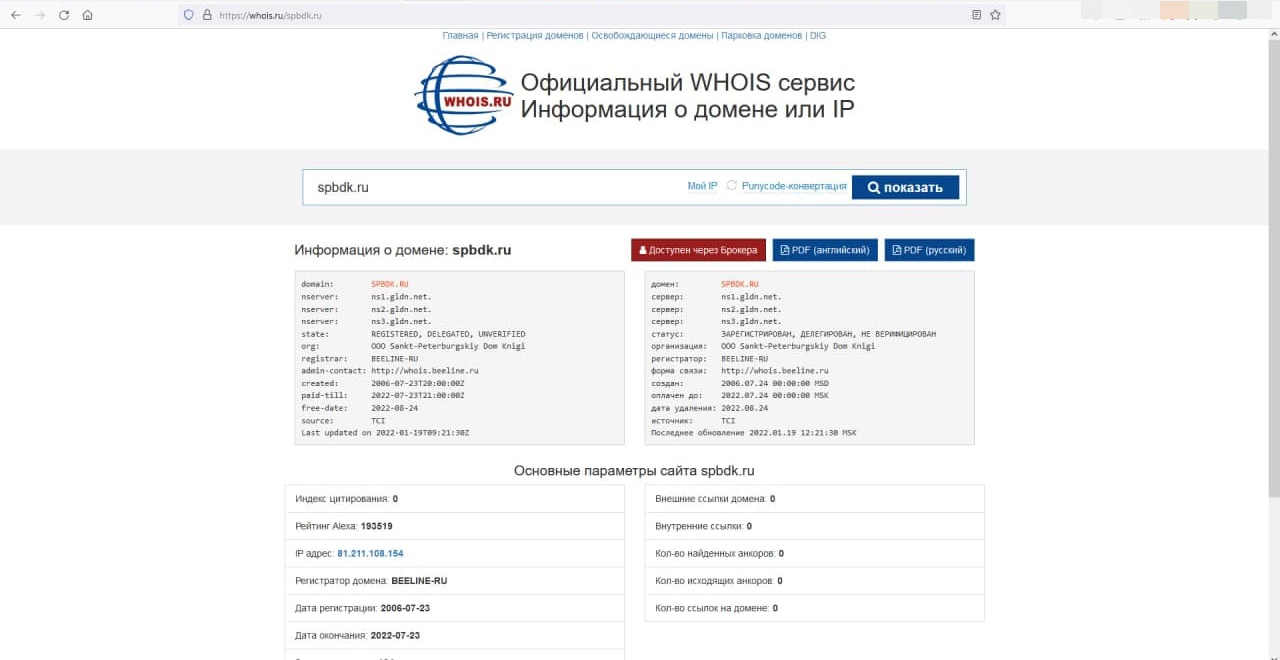Open the Главная menu link

point(460,35)
